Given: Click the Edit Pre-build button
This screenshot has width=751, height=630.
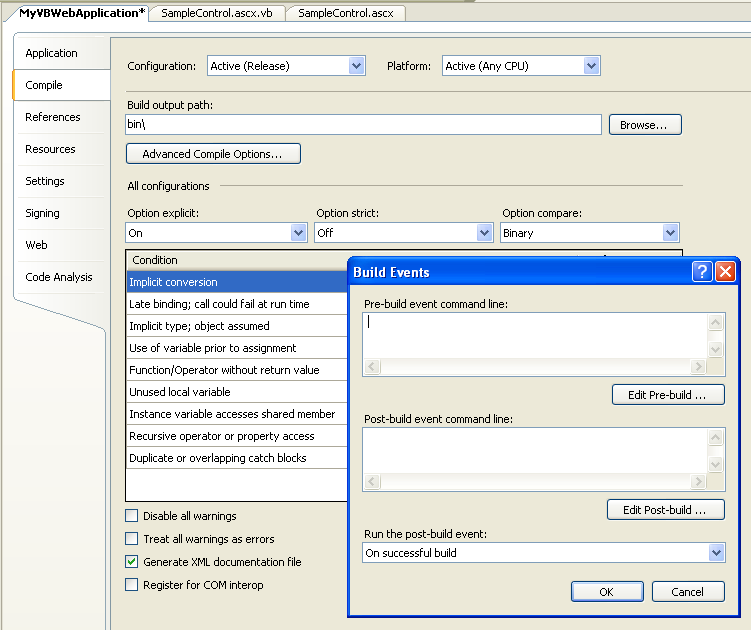Looking at the screenshot, I should click(668, 395).
